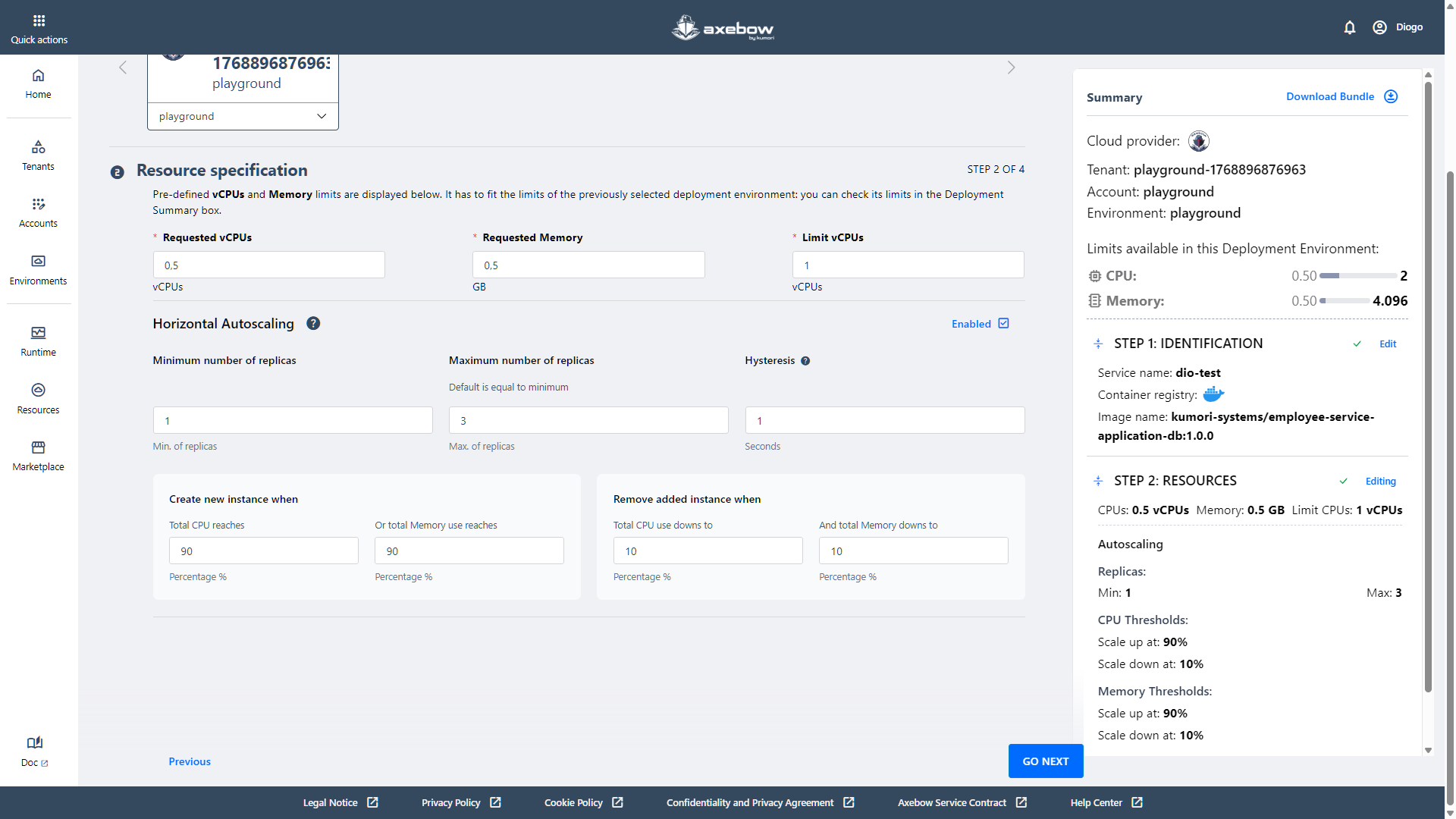Collapse STEP 1: IDENTIFICATION section
Viewport: 1456px width, 819px height.
1097,344
